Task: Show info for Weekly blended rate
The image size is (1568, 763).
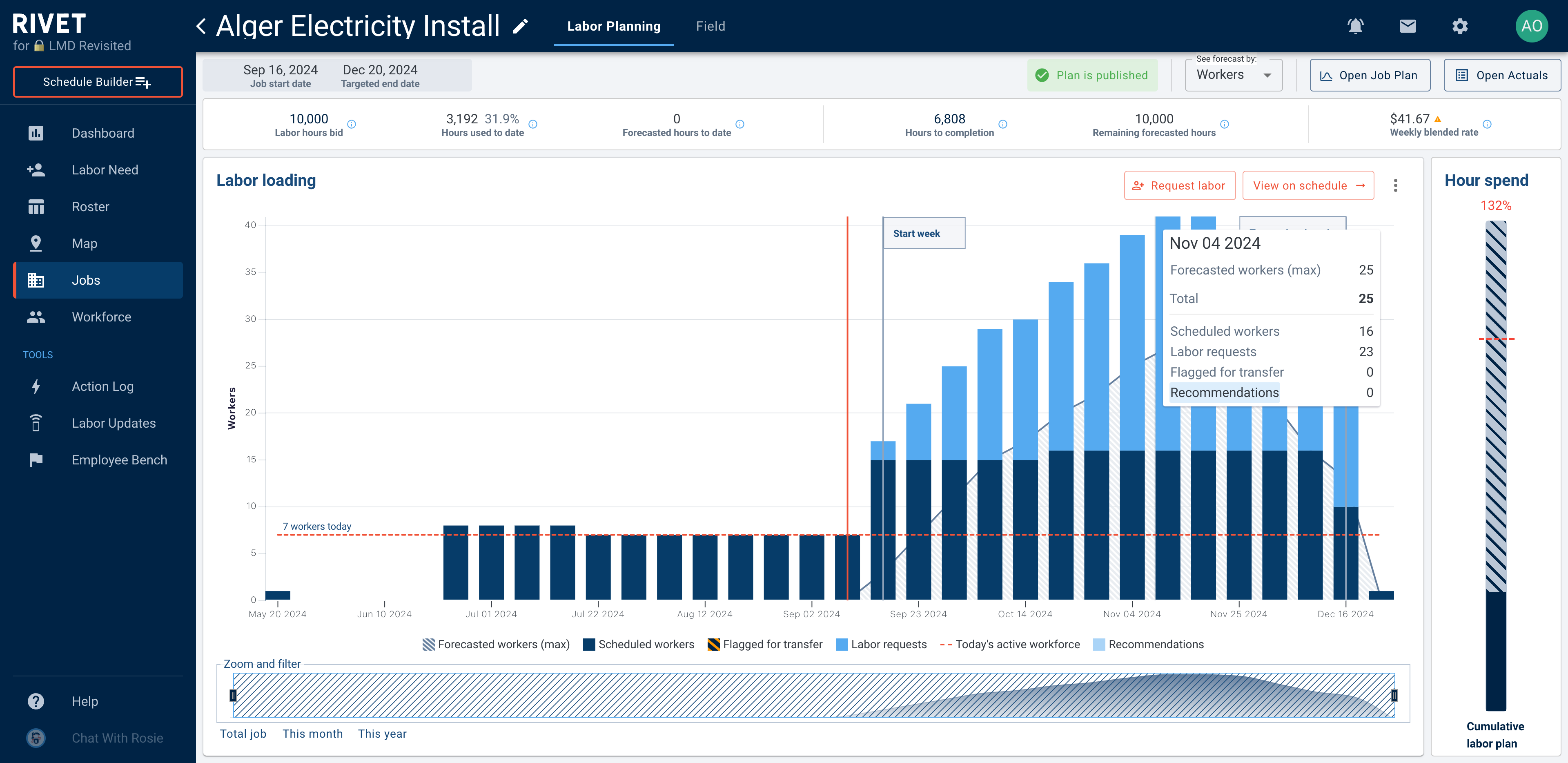Action: [x=1486, y=124]
